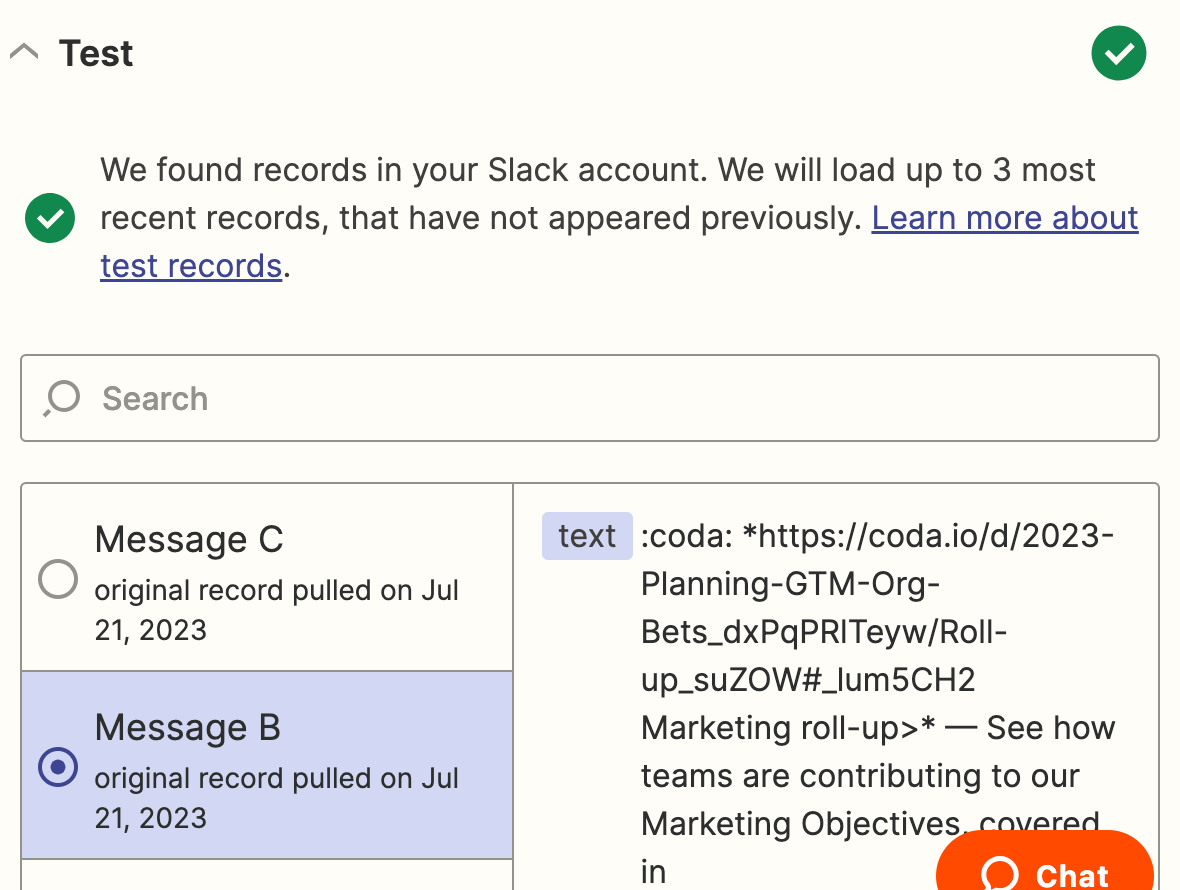Click the Test section heading
1180x890 pixels.
pyautogui.click(x=96, y=53)
